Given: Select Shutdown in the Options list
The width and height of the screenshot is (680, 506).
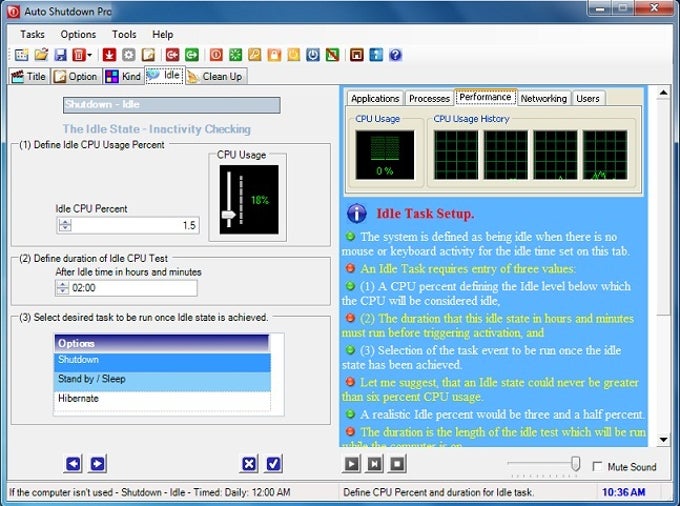Looking at the screenshot, I should (x=162, y=362).
